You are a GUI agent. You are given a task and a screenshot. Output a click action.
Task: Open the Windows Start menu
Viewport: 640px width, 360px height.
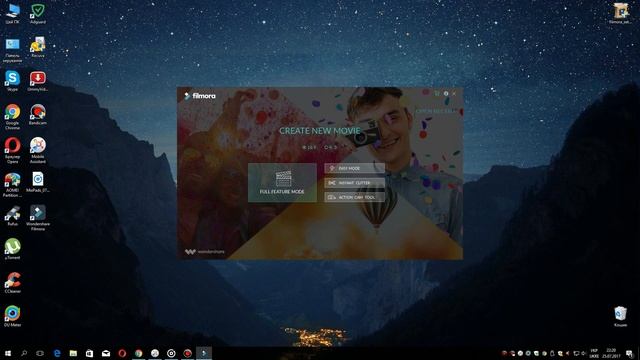pyautogui.click(x=7, y=353)
